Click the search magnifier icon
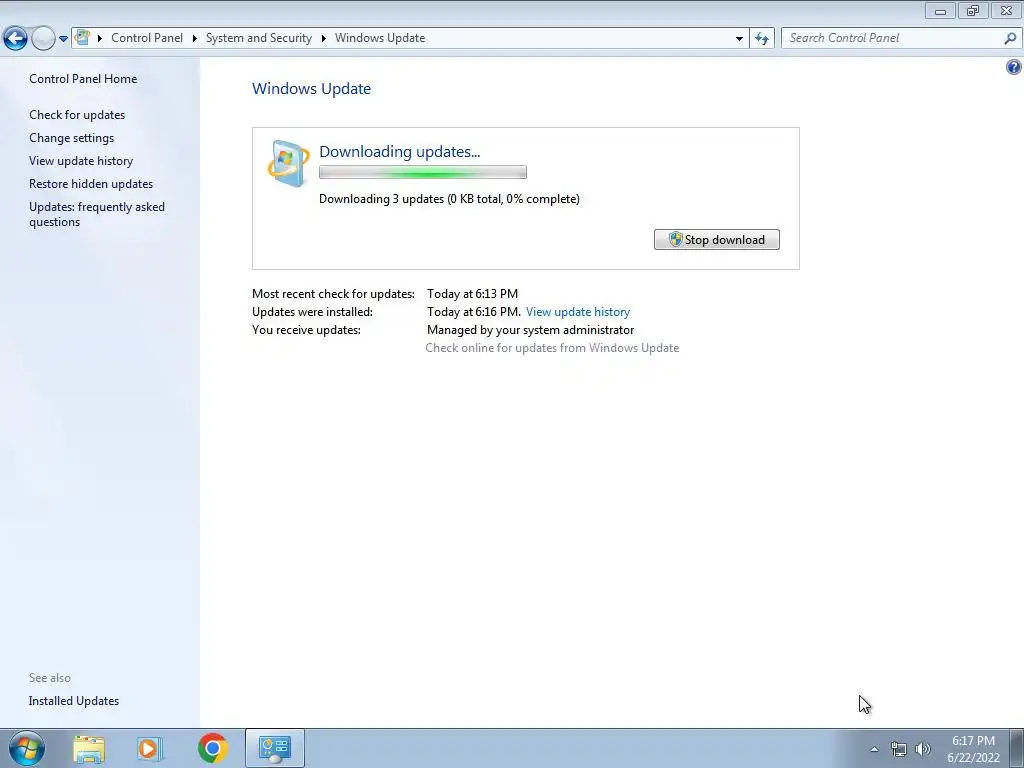Viewport: 1024px width, 768px height. (x=1010, y=38)
